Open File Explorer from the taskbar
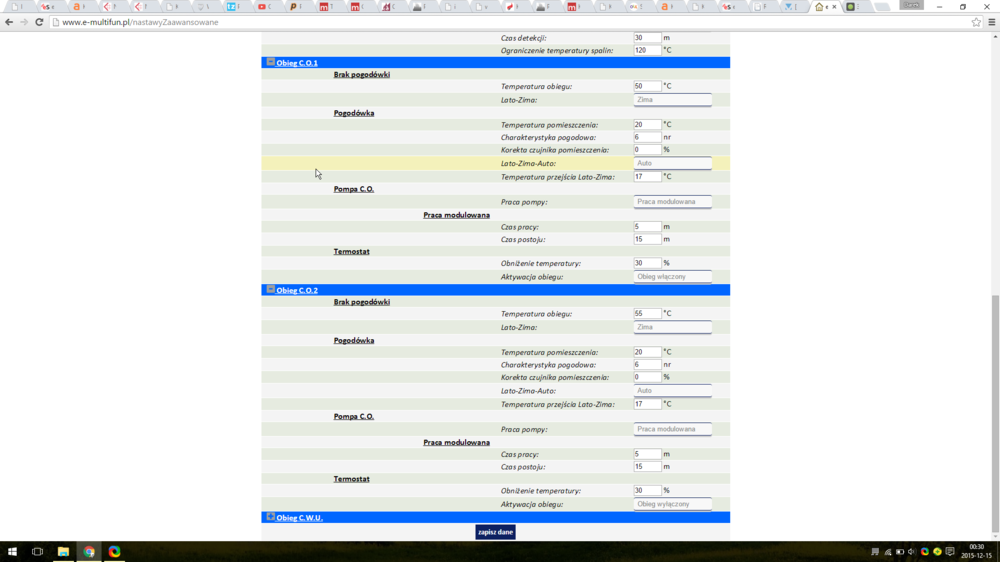Viewport: 1000px width, 562px height. (63, 551)
